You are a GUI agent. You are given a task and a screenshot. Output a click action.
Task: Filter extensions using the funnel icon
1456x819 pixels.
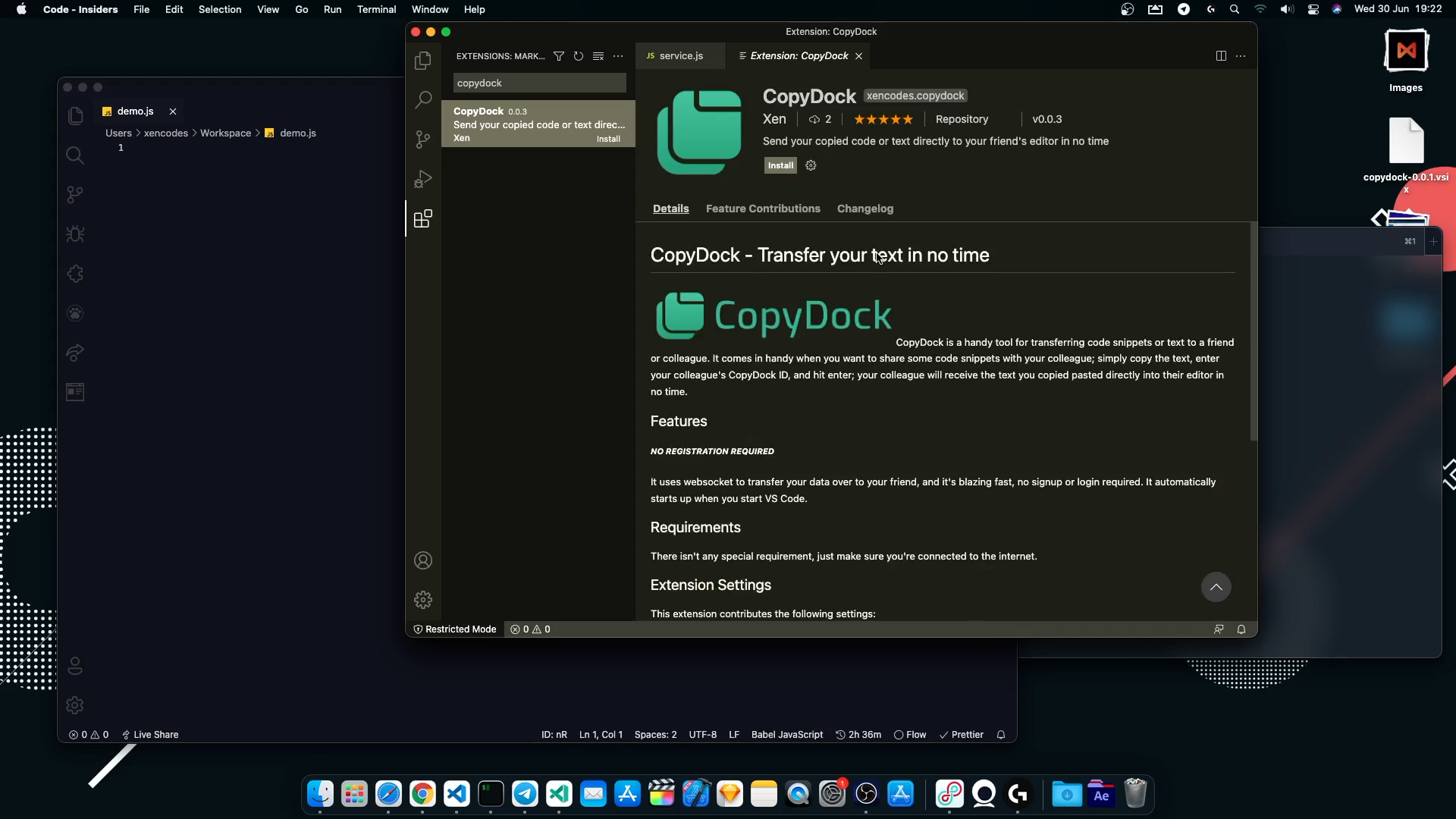(559, 56)
